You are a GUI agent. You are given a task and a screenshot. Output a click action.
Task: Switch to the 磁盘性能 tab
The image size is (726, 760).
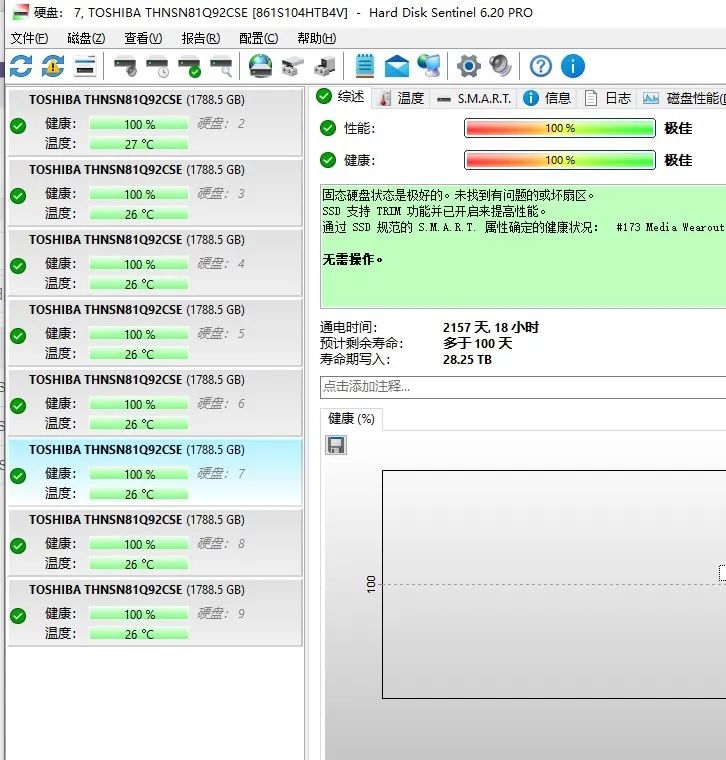(x=683, y=98)
